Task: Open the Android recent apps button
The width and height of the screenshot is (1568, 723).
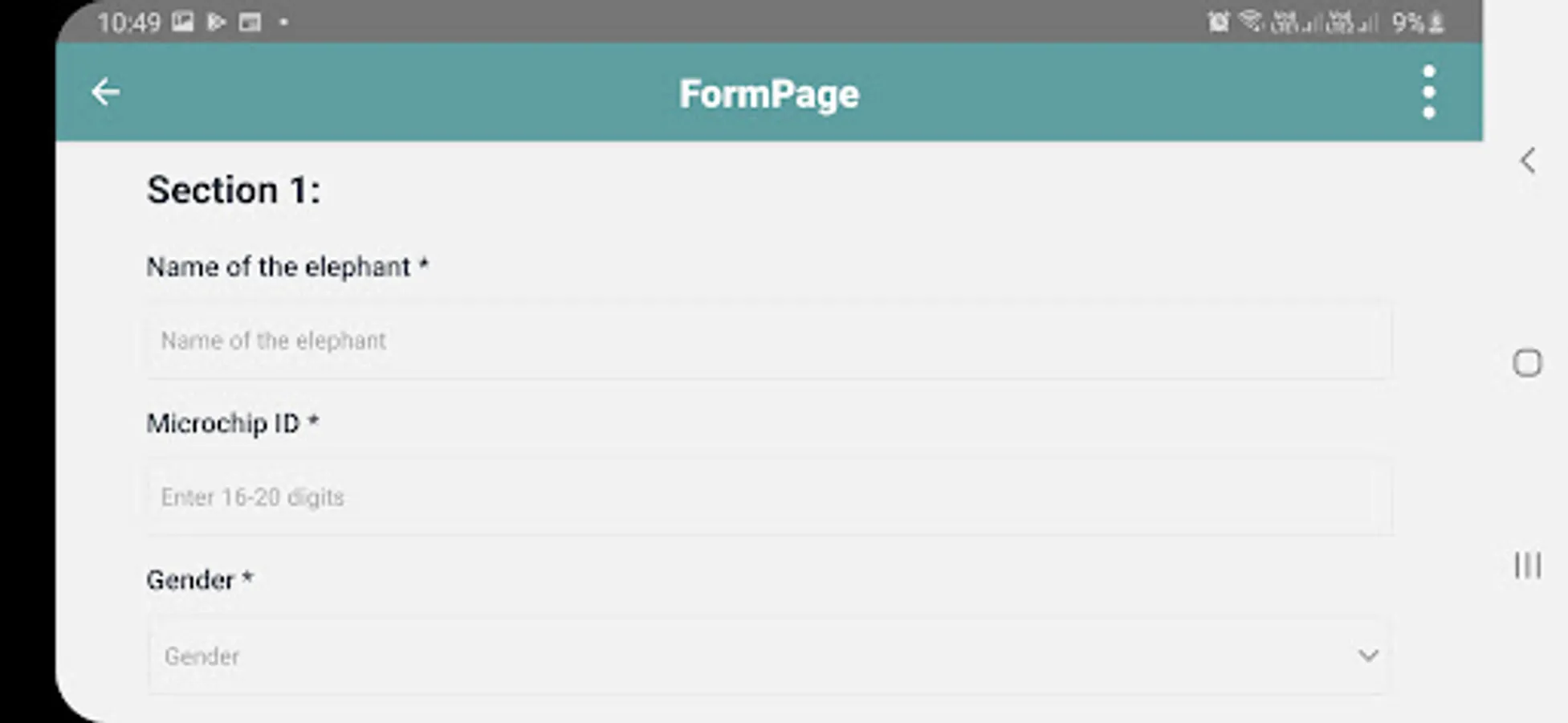Action: 1527,566
